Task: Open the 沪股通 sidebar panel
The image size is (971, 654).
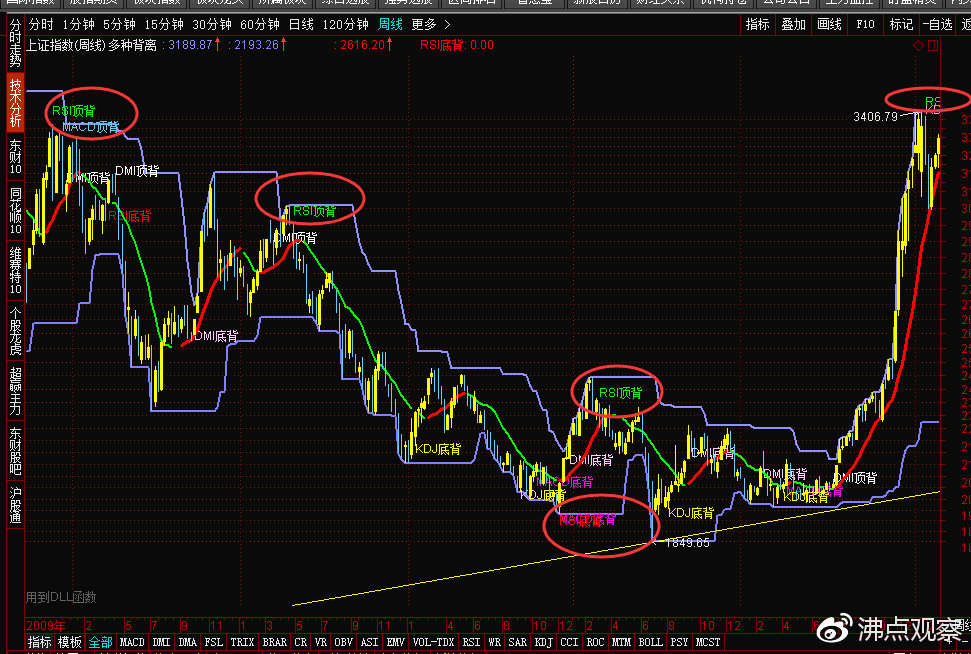Action: coord(15,505)
